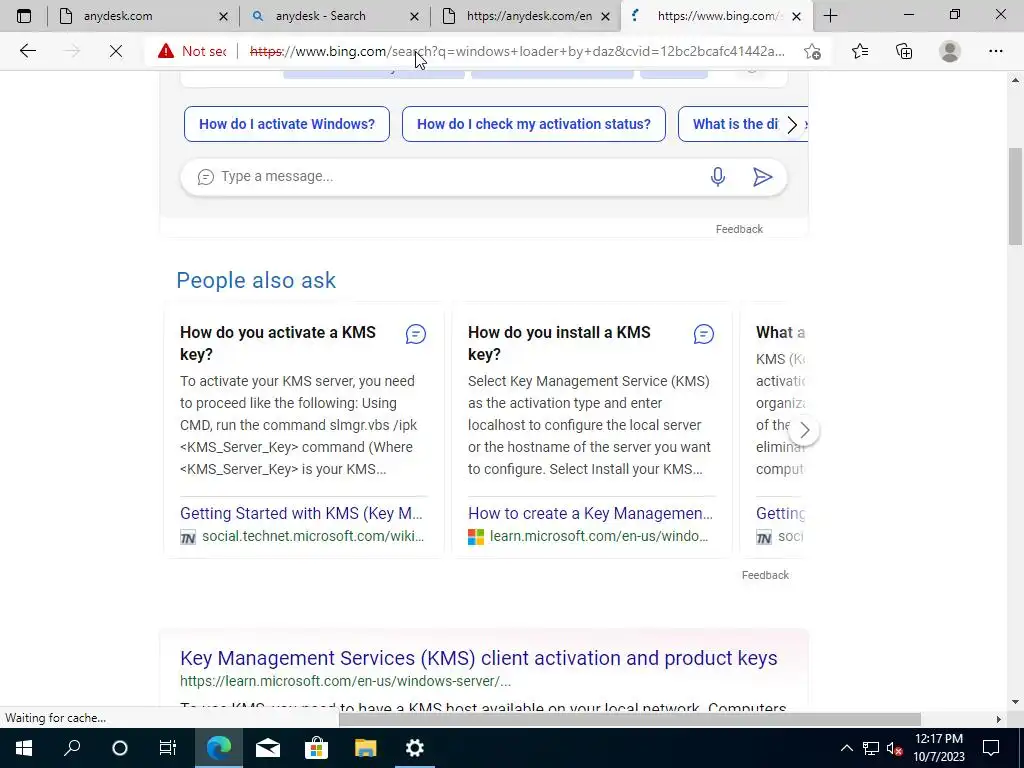
Task: Send the chat message arrow icon
Action: pyautogui.click(x=762, y=176)
